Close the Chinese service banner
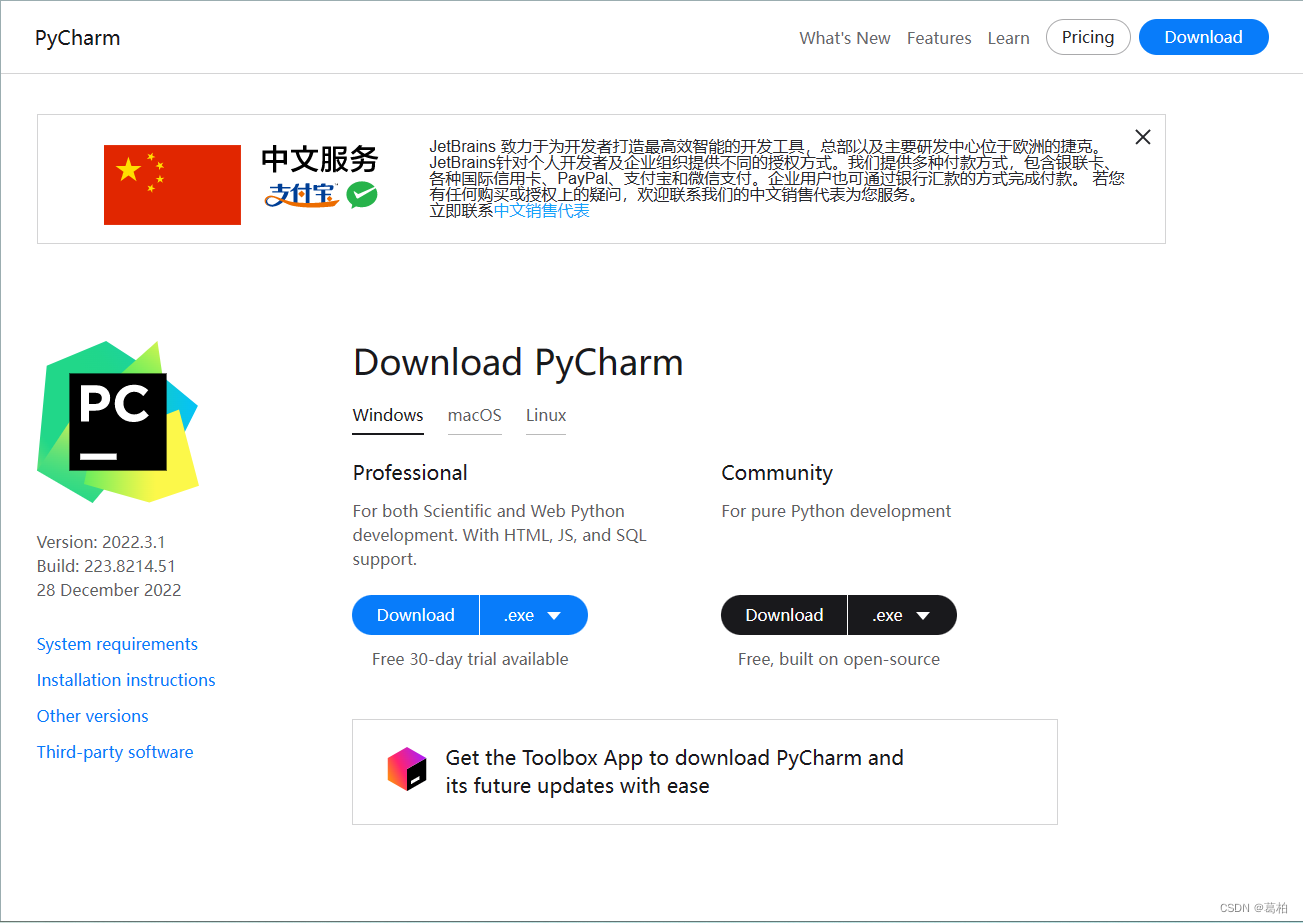 point(1143,137)
